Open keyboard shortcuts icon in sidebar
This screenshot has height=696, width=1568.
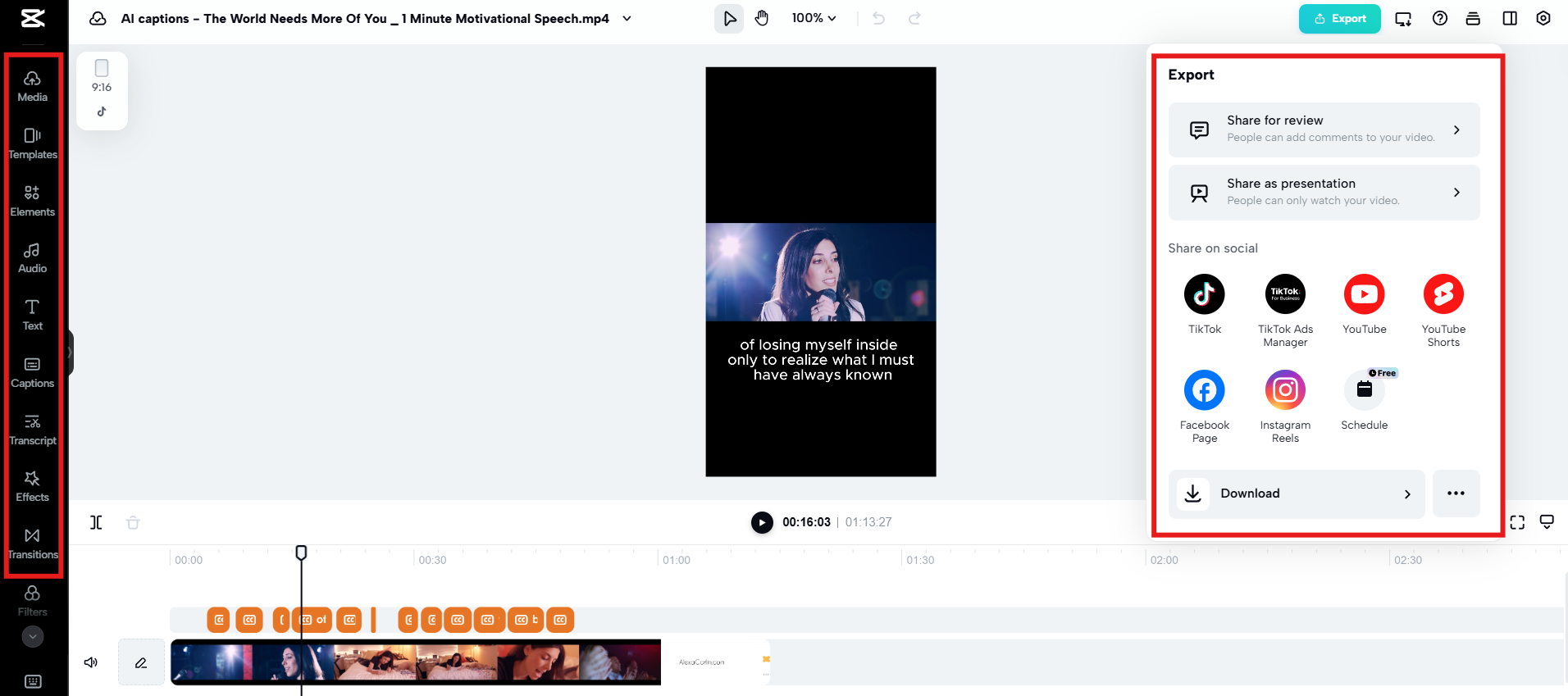33,681
